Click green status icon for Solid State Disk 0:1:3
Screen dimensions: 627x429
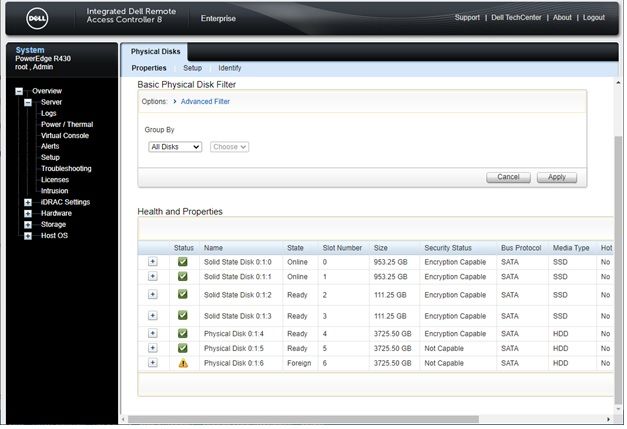pyautogui.click(x=183, y=315)
